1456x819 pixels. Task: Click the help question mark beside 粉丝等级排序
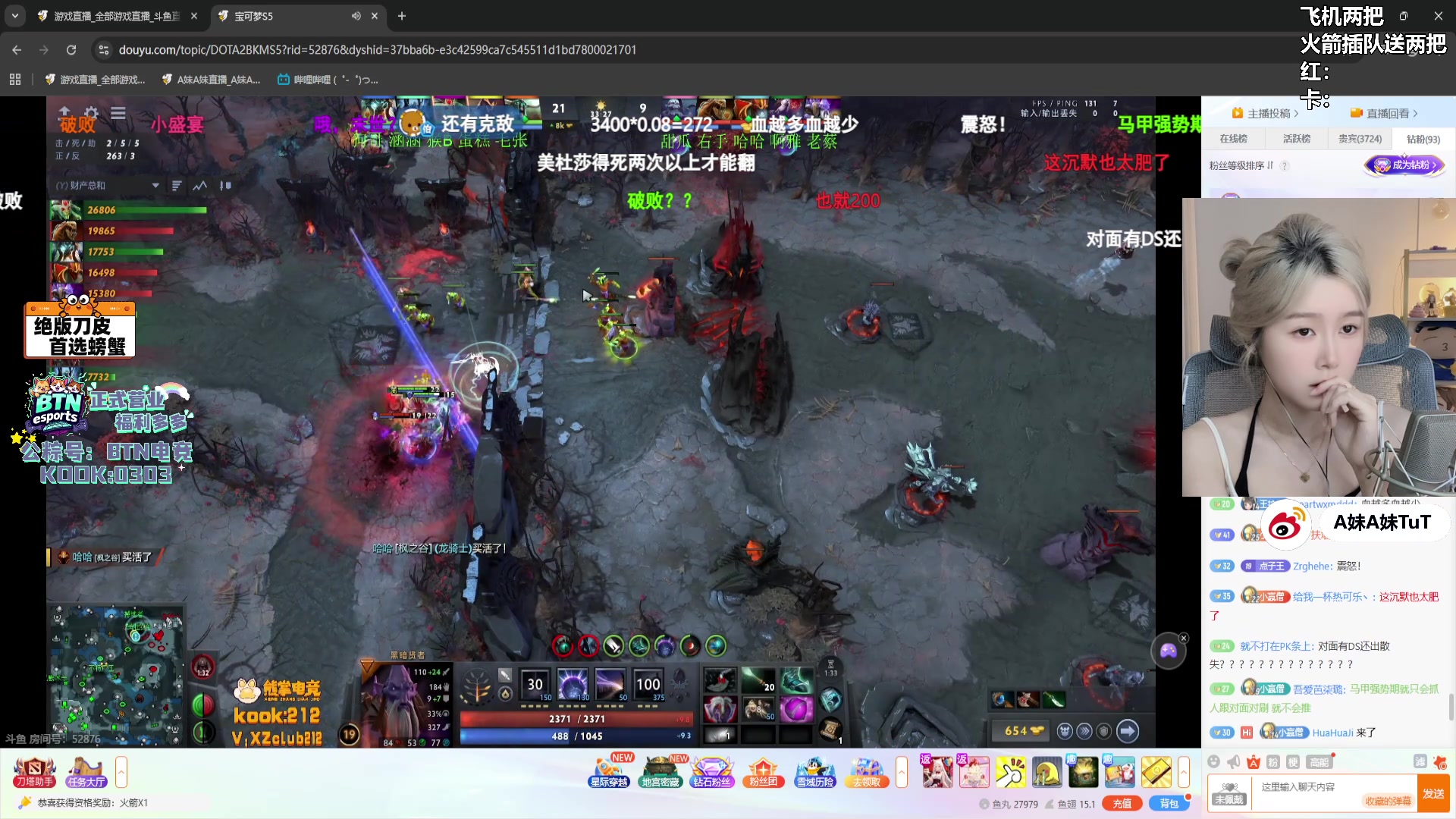(x=1285, y=165)
